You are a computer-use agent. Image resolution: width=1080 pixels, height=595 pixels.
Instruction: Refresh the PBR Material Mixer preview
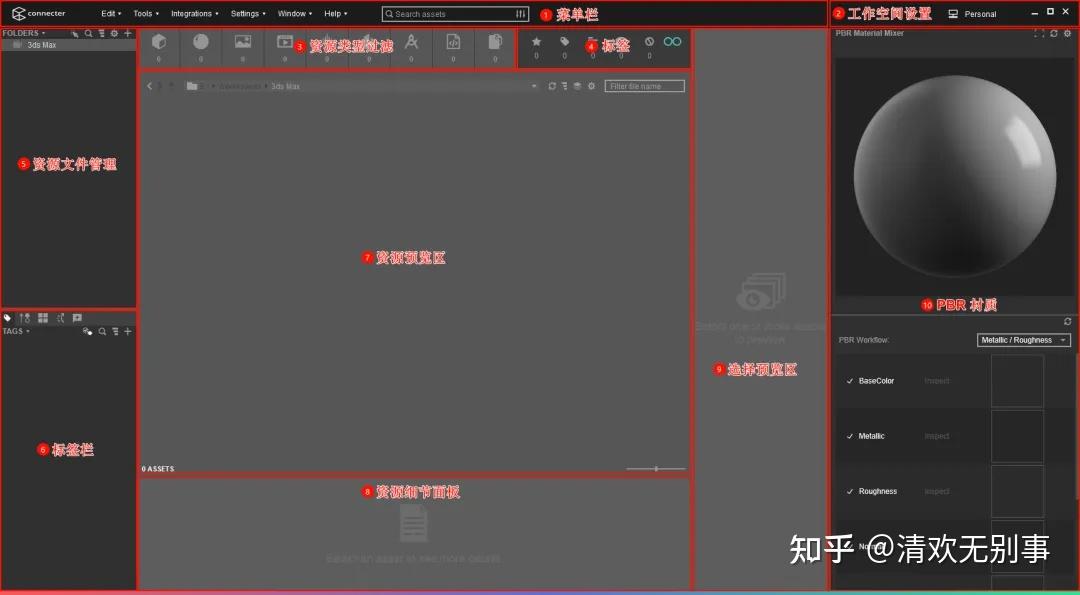point(1055,33)
